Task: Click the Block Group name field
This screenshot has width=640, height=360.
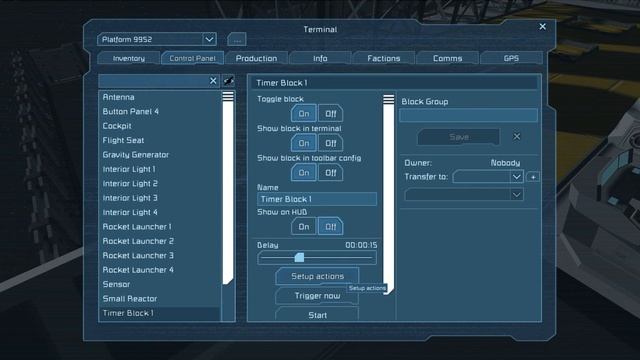Action: pyautogui.click(x=468, y=115)
